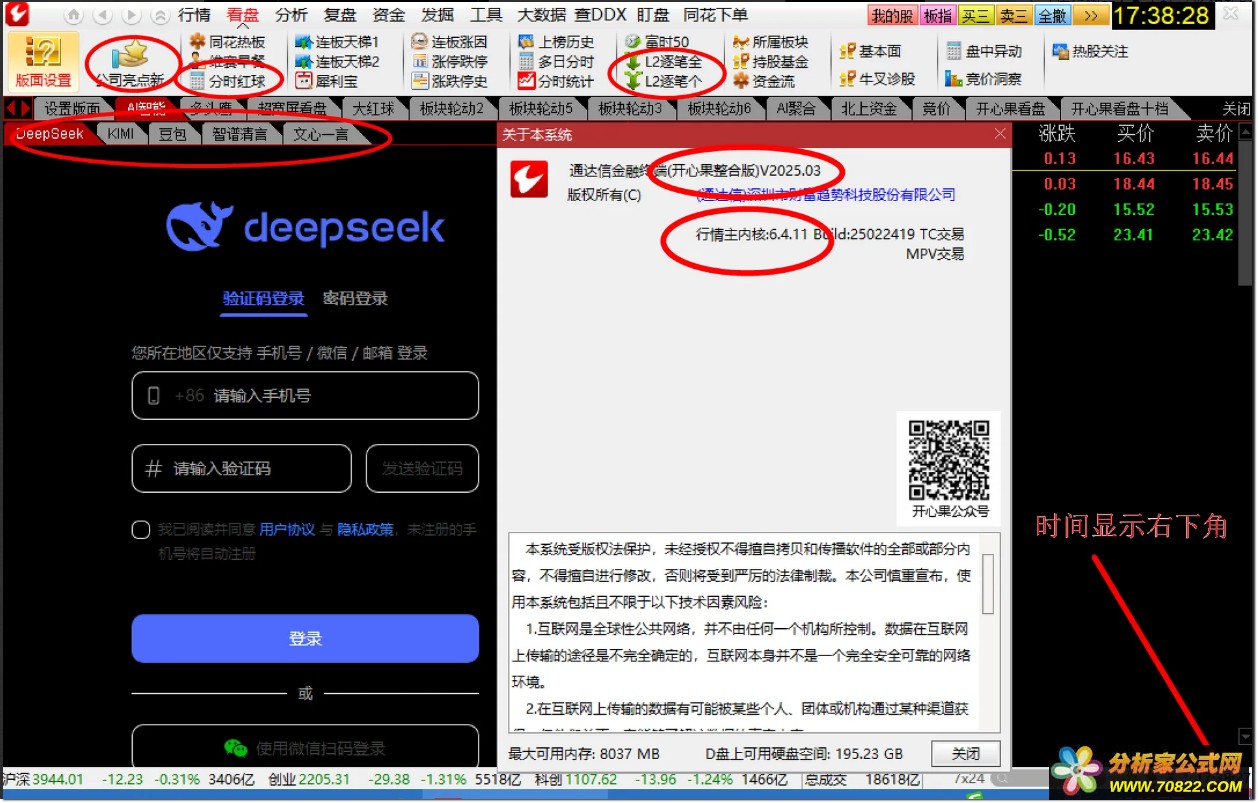Select the KIMI AI tab
Screen dimensions: 1259x803
(x=121, y=133)
